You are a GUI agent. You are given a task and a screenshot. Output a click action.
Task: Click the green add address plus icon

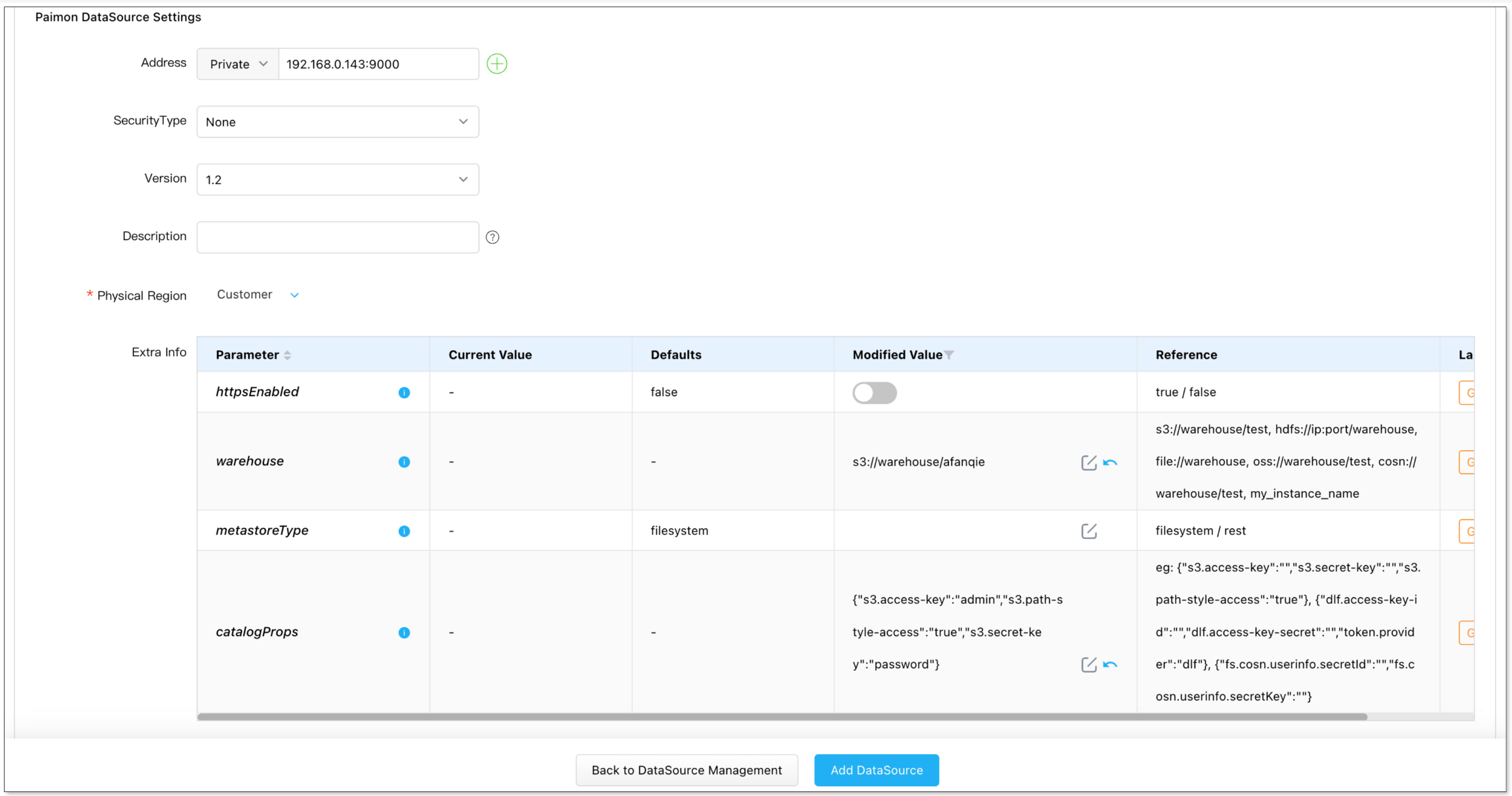point(497,64)
